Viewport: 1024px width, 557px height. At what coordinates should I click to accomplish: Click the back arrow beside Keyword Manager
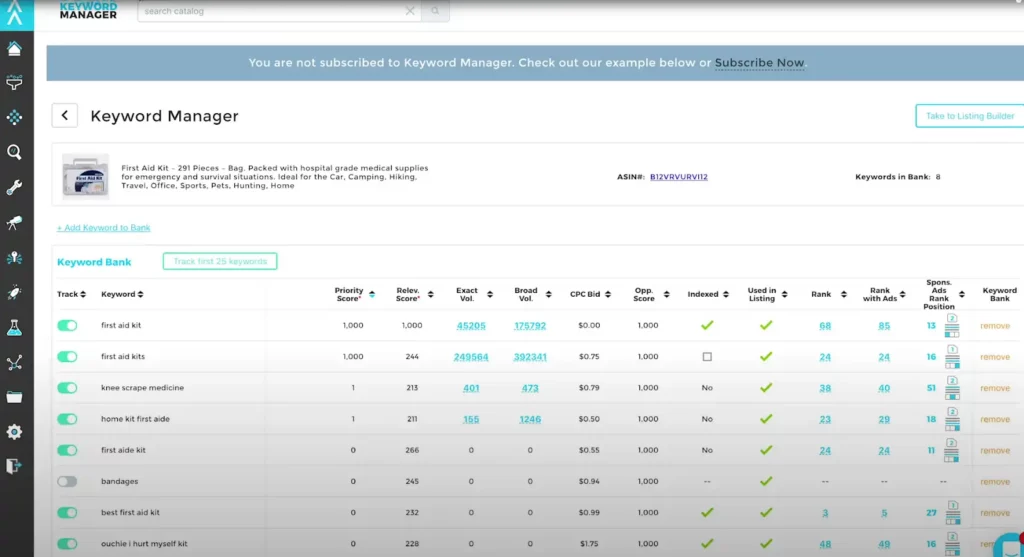[x=65, y=116]
